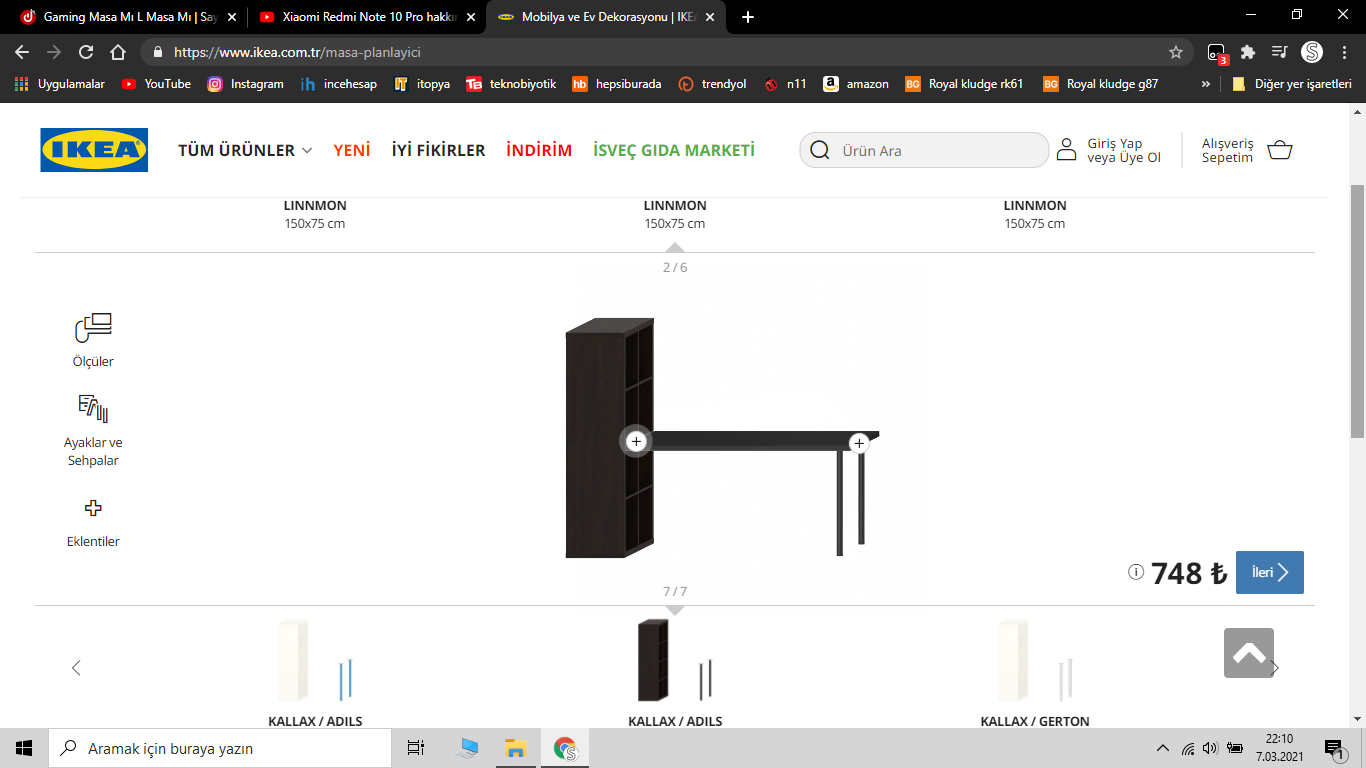
Task: Open Chrome's three-dot menu
Action: point(1344,52)
